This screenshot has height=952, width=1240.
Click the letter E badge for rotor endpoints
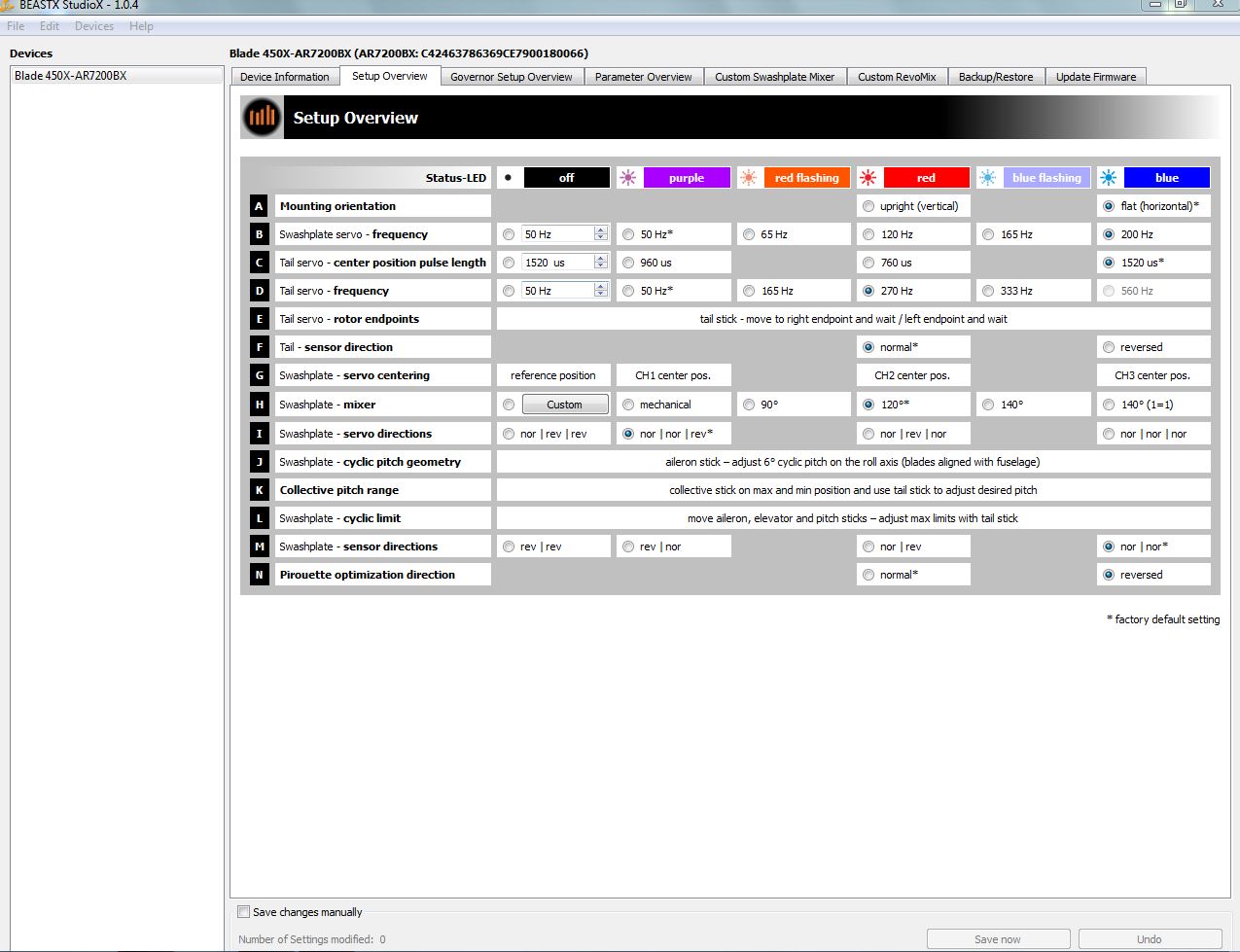pyautogui.click(x=259, y=319)
